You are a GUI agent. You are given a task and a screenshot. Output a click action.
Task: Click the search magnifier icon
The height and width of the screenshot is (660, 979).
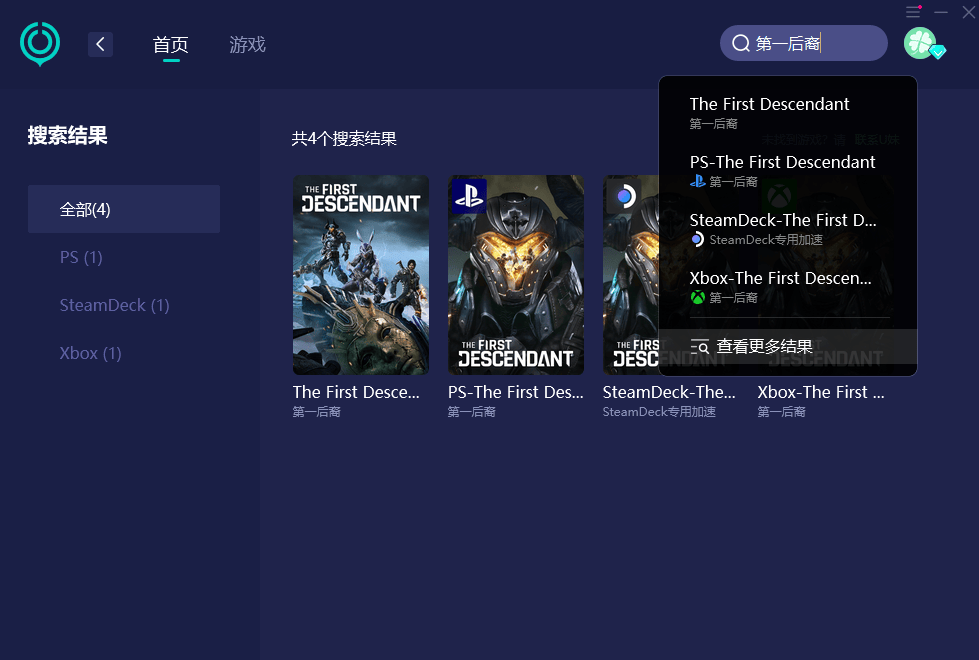point(741,44)
